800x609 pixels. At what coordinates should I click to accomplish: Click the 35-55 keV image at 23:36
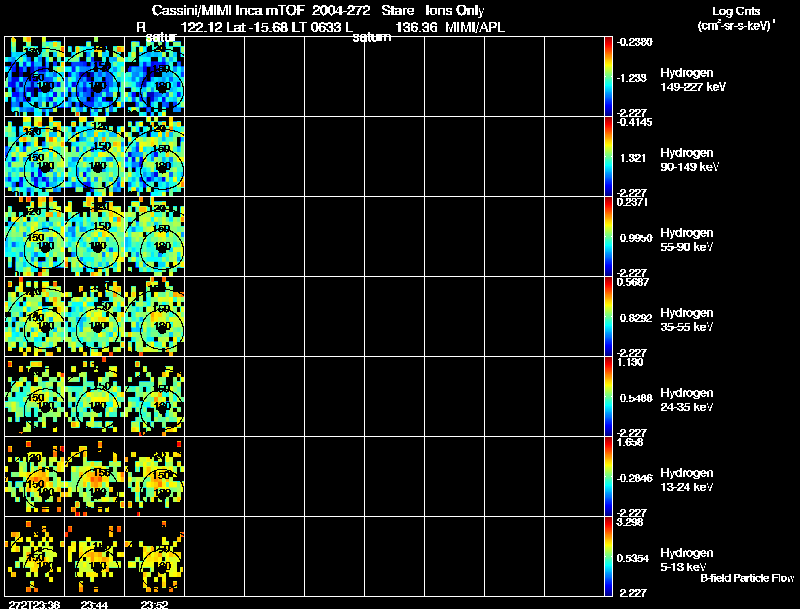tap(35, 317)
